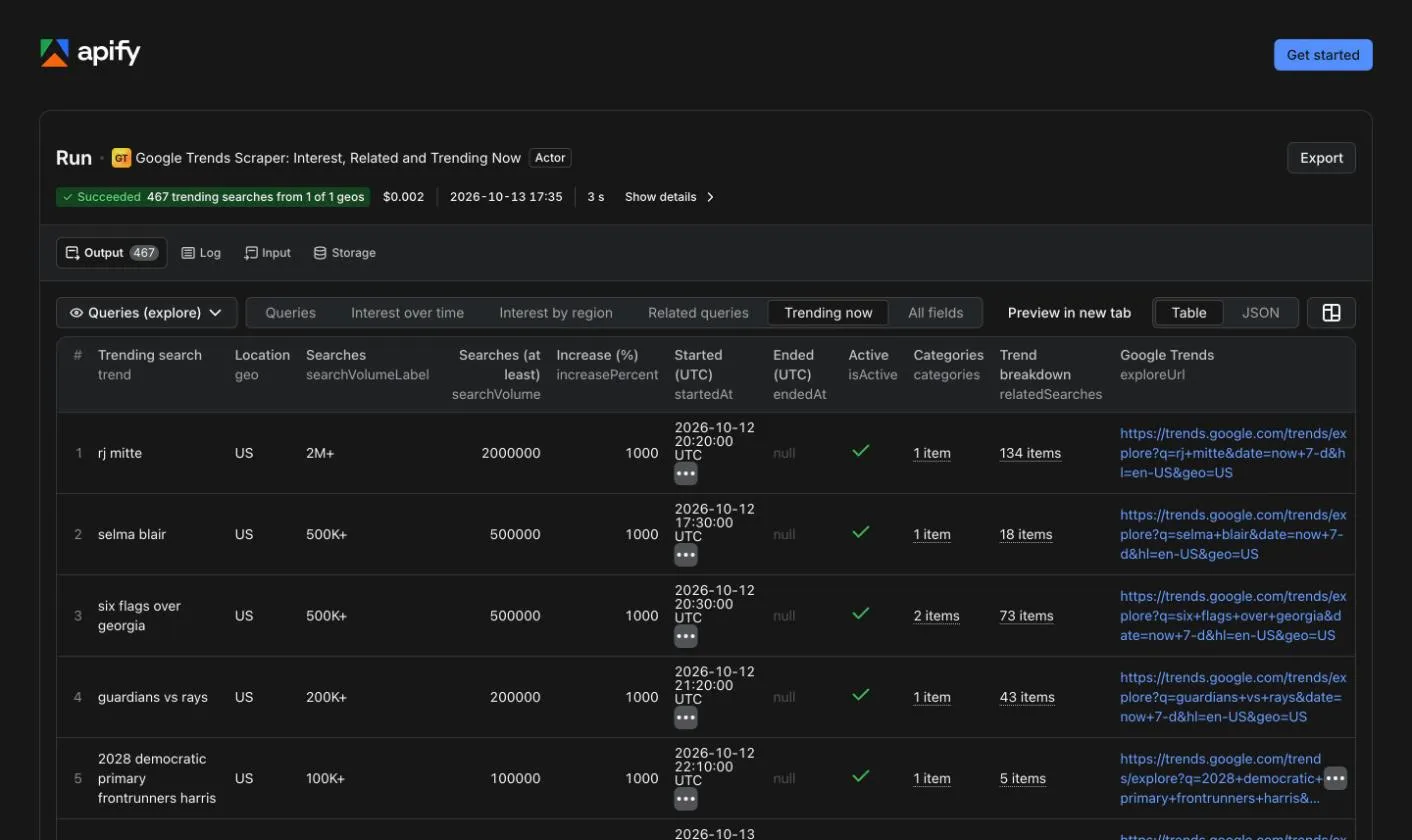1412x840 pixels.
Task: Open the Queries (explore) view dropdown
Action: (x=147, y=313)
